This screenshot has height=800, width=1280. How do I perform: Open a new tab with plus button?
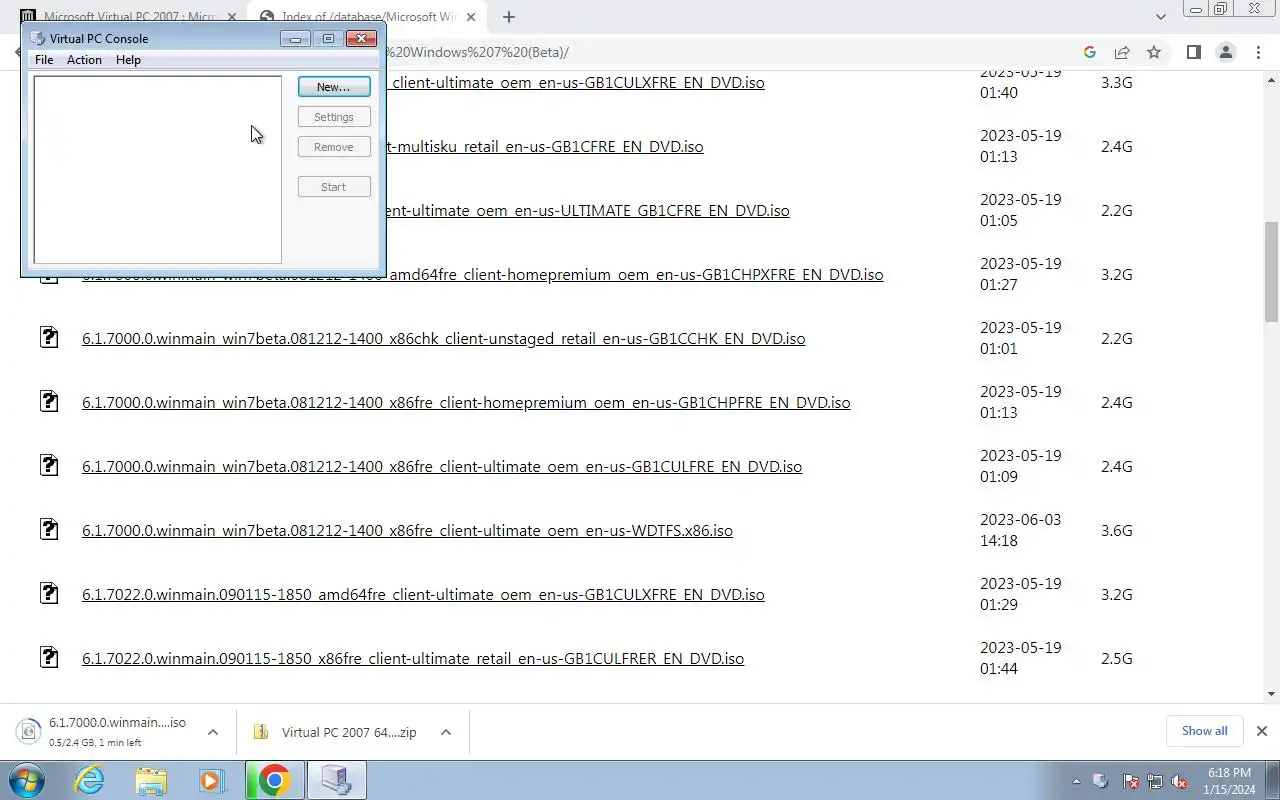tap(509, 17)
